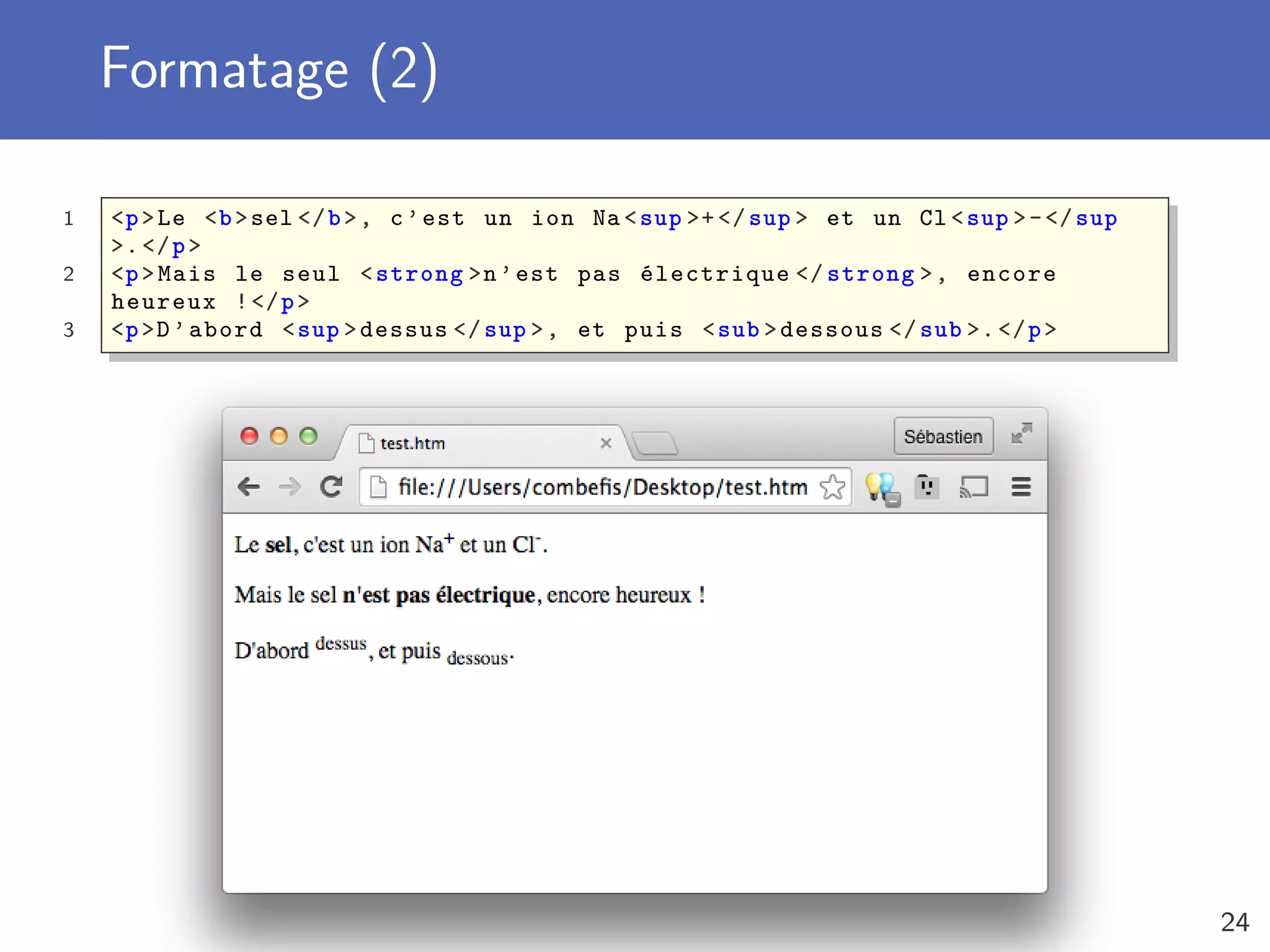This screenshot has width=1270, height=952.
Task: Bookmark the page with the star icon
Action: point(832,487)
